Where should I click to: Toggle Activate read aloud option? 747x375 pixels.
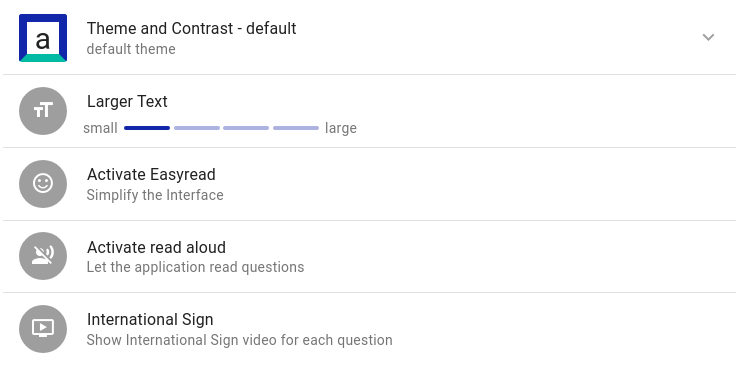pos(369,256)
